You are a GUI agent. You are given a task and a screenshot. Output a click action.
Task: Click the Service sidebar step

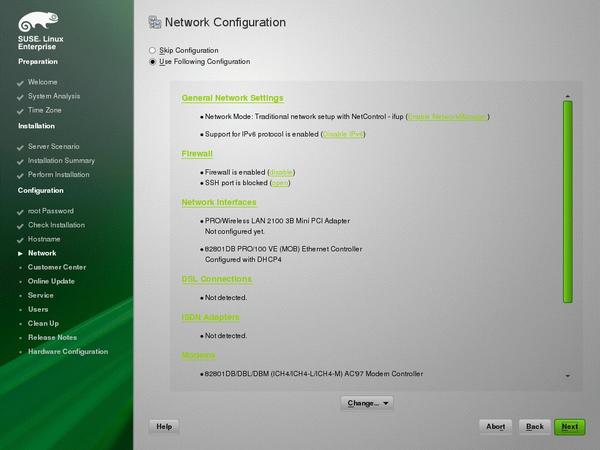point(41,295)
